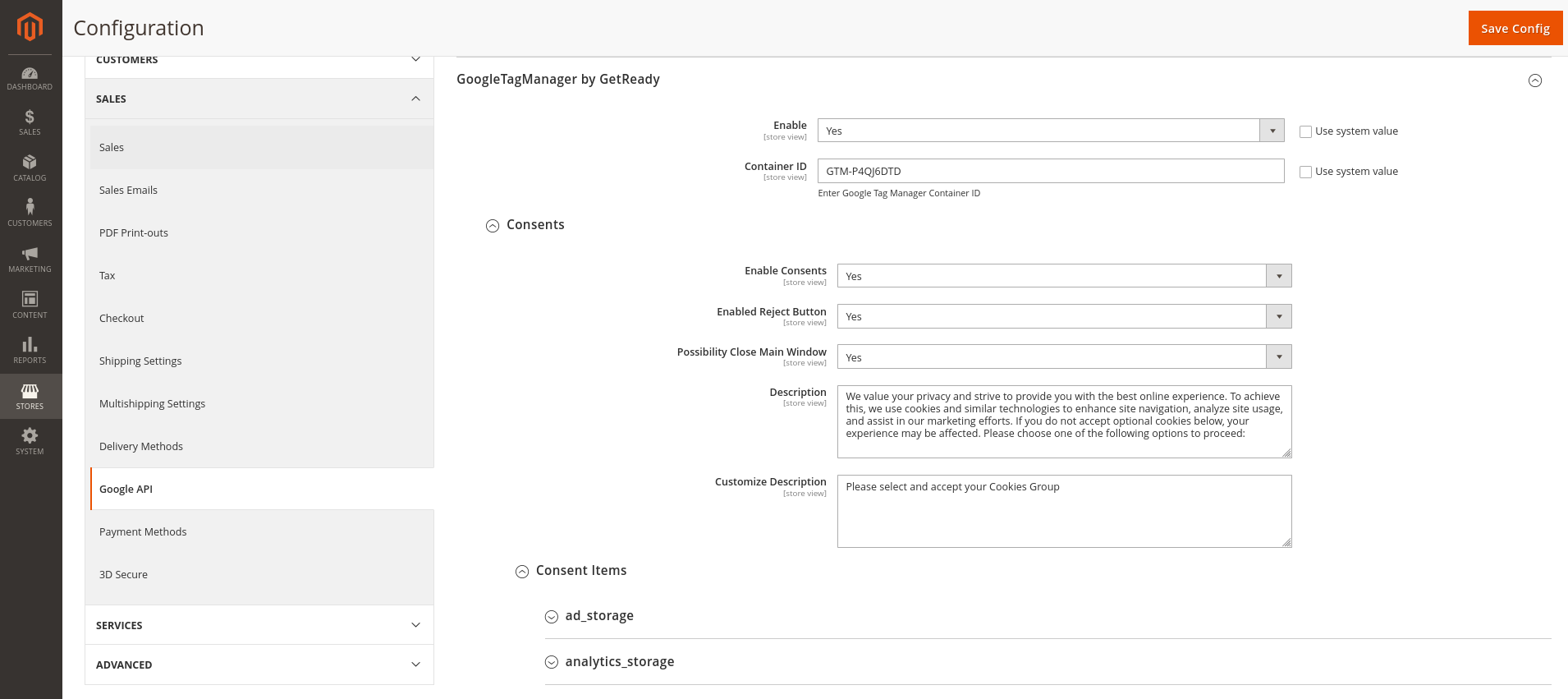The height and width of the screenshot is (699, 1568).
Task: Select the Multishipping Settings tab
Action: pos(262,403)
